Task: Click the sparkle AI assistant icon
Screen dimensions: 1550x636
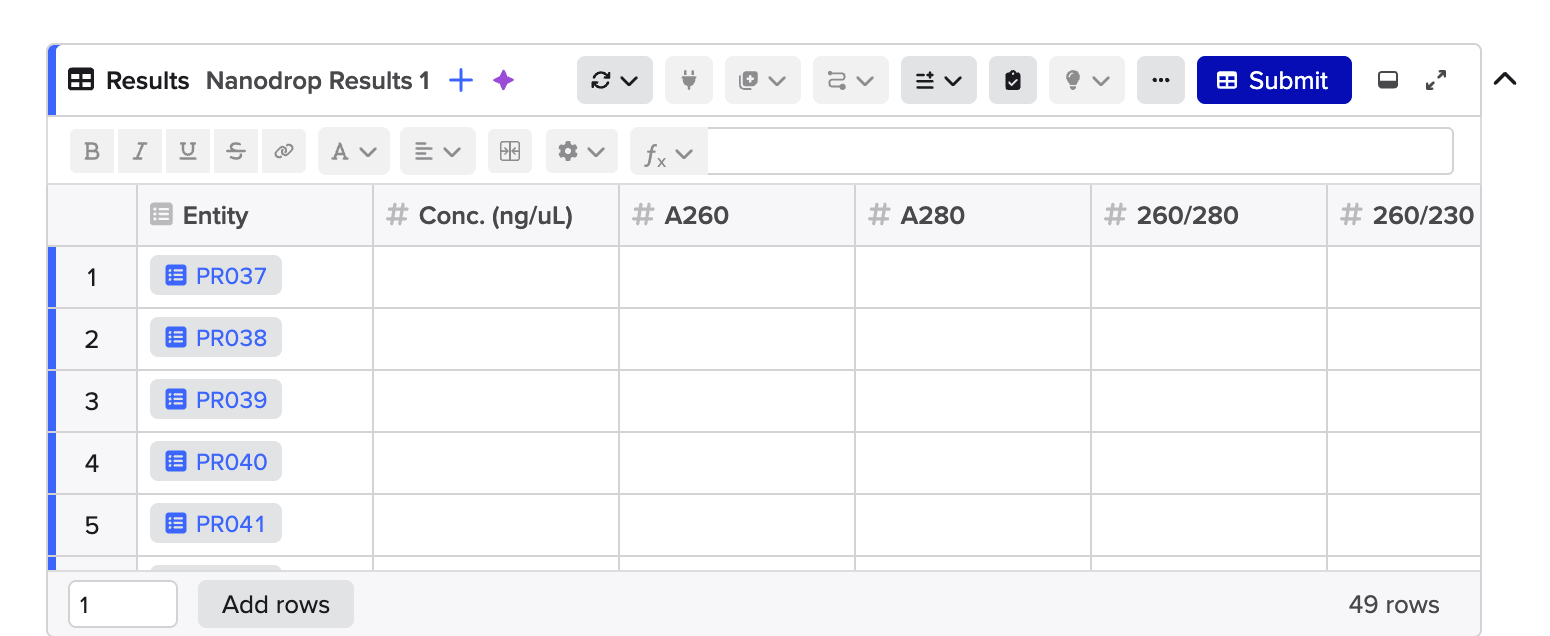Action: tap(503, 80)
